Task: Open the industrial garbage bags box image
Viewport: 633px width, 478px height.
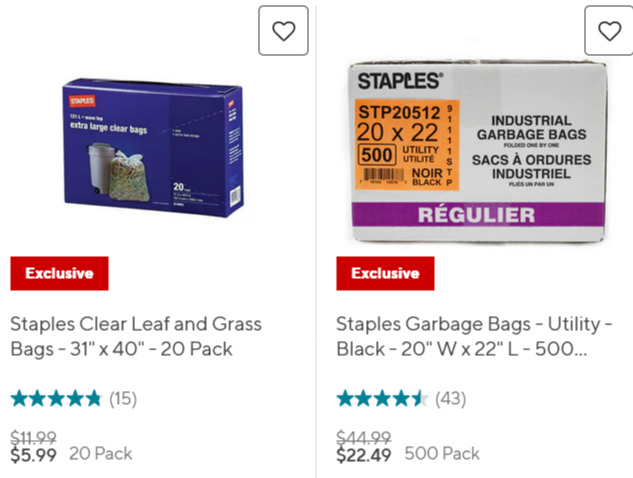Action: click(478, 152)
